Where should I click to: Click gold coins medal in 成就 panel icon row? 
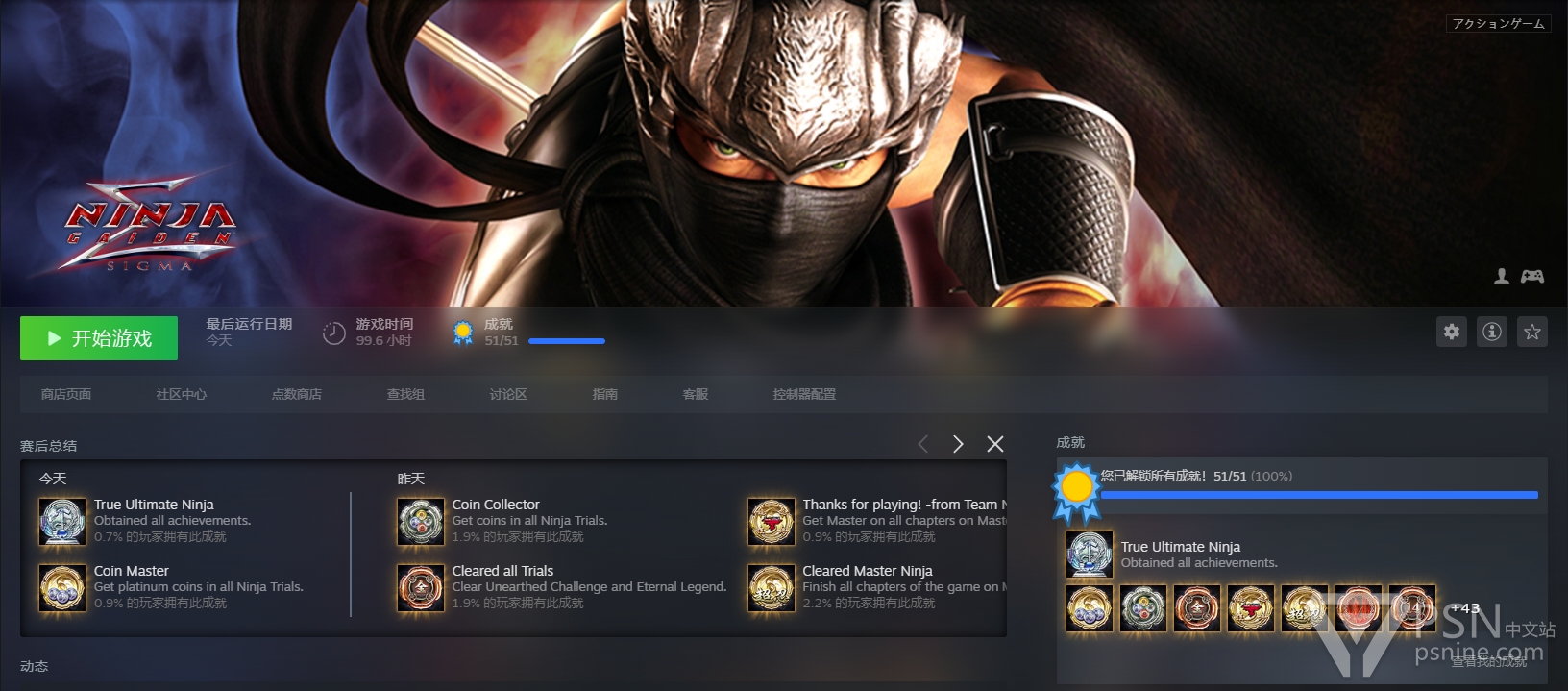[1090, 608]
